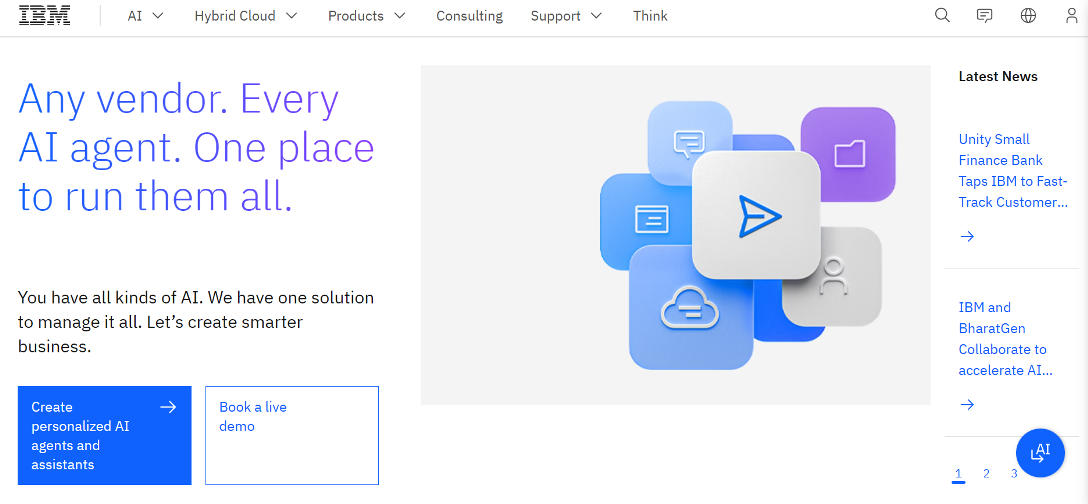Click the hero image with app tiles
The image size is (1088, 504).
(x=675, y=235)
